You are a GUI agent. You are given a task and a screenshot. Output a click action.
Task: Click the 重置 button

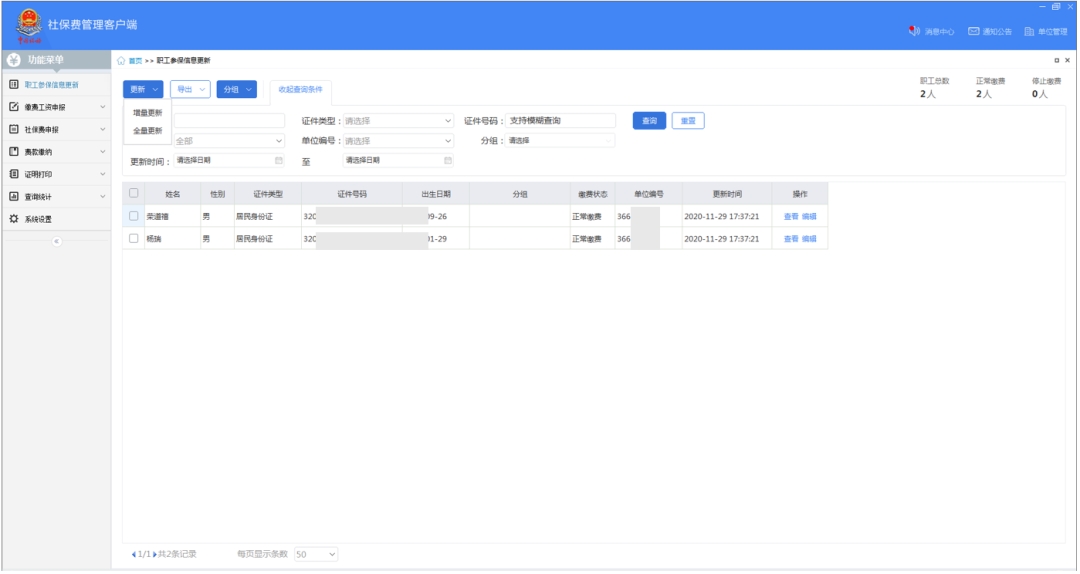[x=688, y=121]
